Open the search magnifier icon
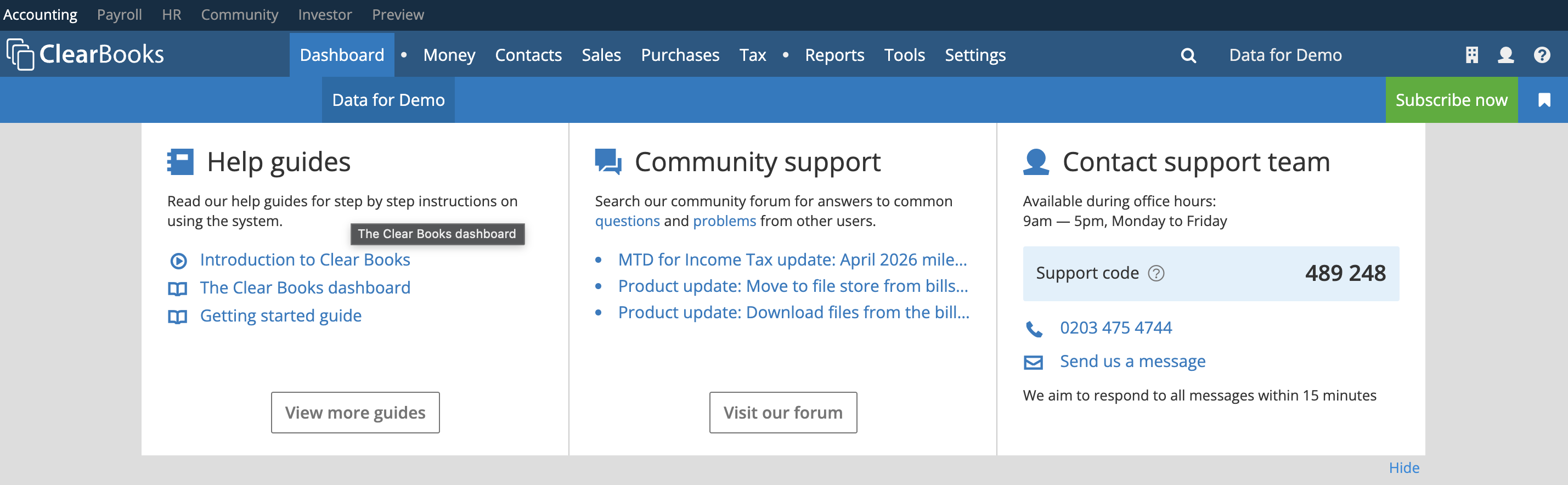 1188,55
